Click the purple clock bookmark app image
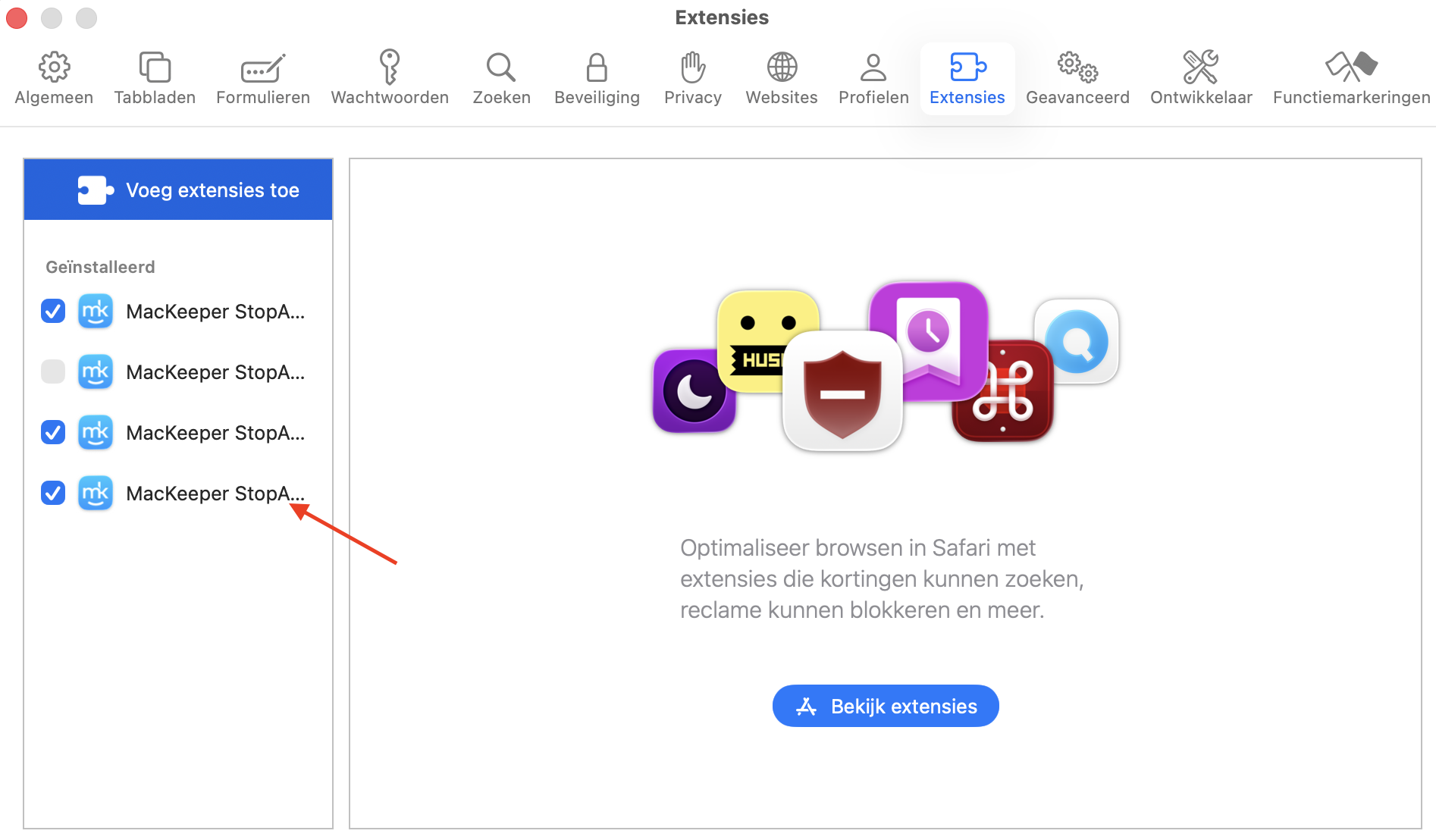This screenshot has height=840, width=1436. [929, 340]
